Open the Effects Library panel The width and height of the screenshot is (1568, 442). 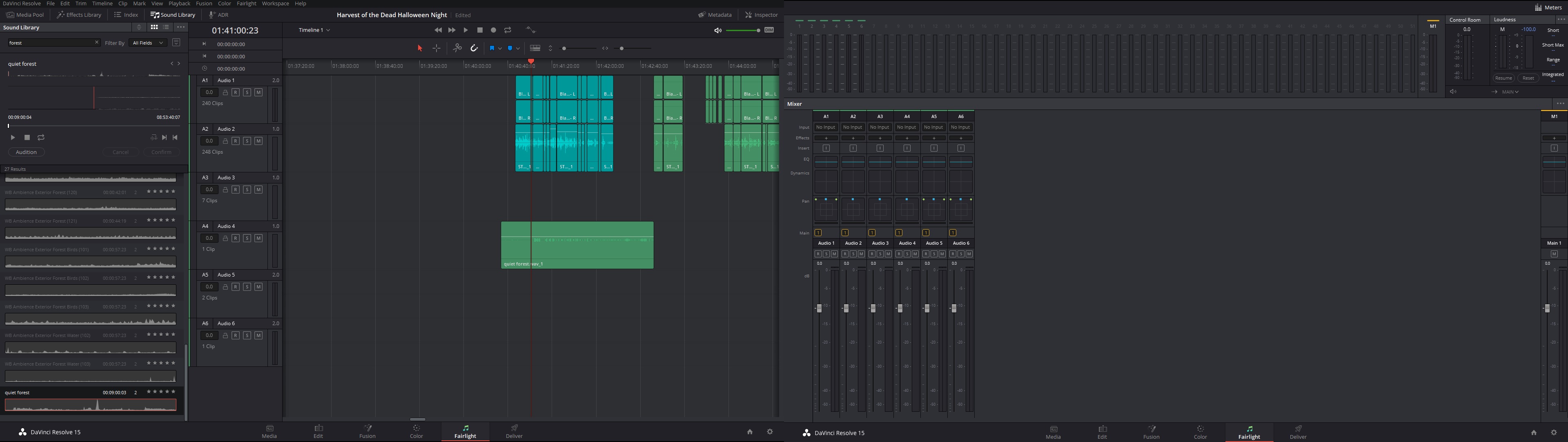tap(79, 15)
